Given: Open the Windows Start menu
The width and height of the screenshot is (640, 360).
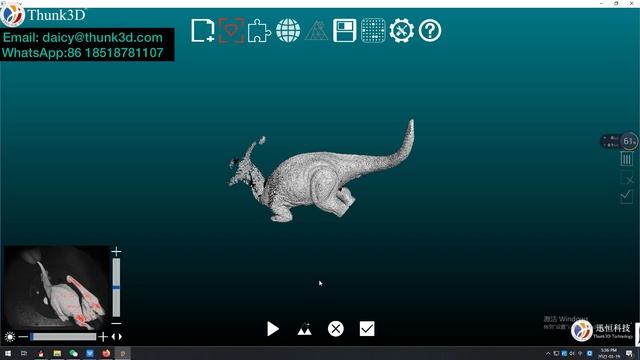Looking at the screenshot, I should point(8,353).
